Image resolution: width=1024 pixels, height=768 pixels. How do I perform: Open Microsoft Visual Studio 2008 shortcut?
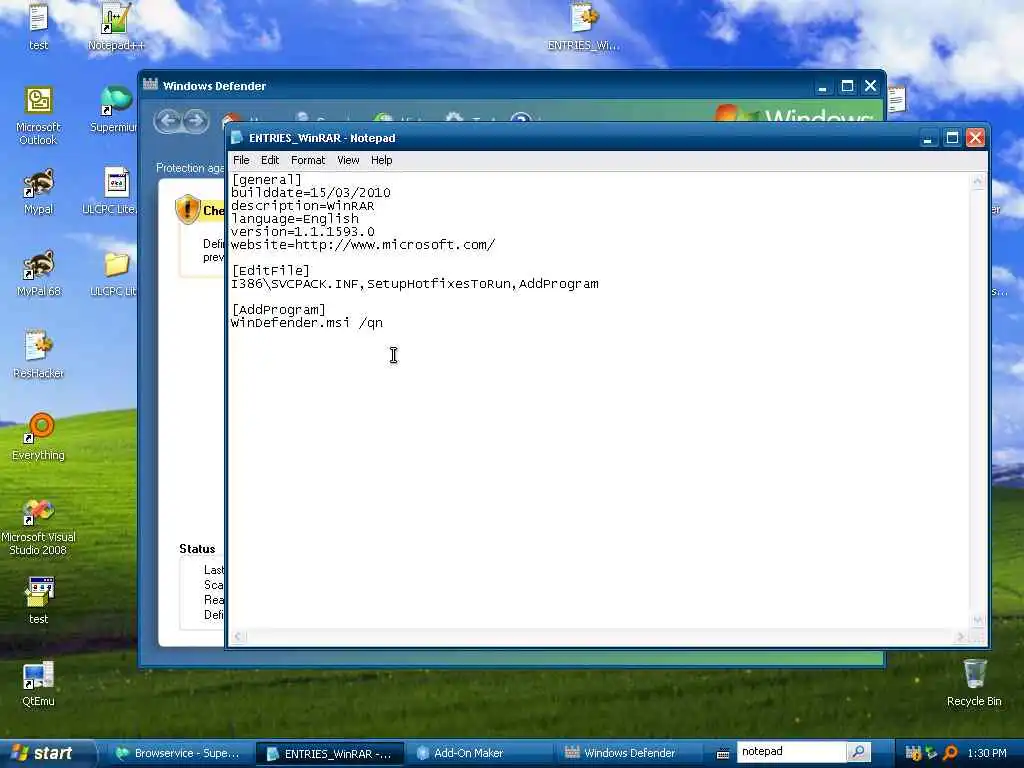tap(39, 527)
